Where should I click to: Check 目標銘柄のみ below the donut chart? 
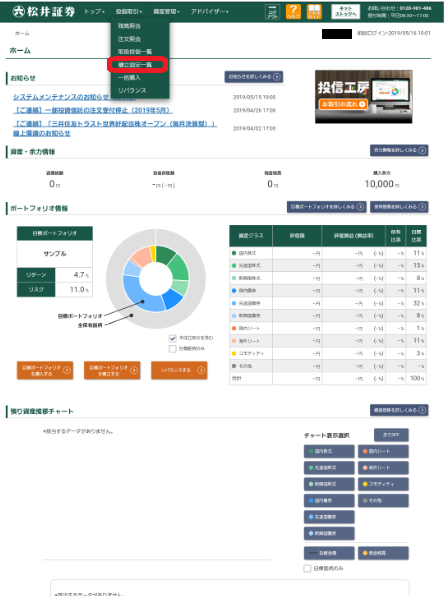(173, 349)
